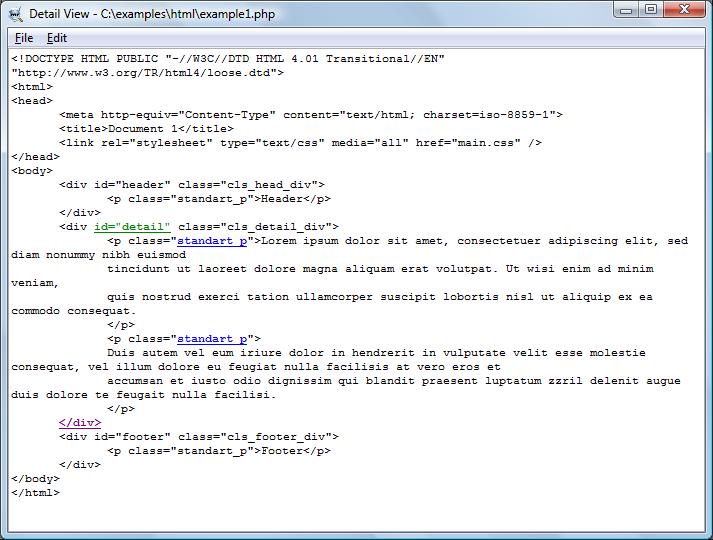Click the purple closing </div> link
Image resolution: width=713 pixels, height=540 pixels.
tap(80, 423)
